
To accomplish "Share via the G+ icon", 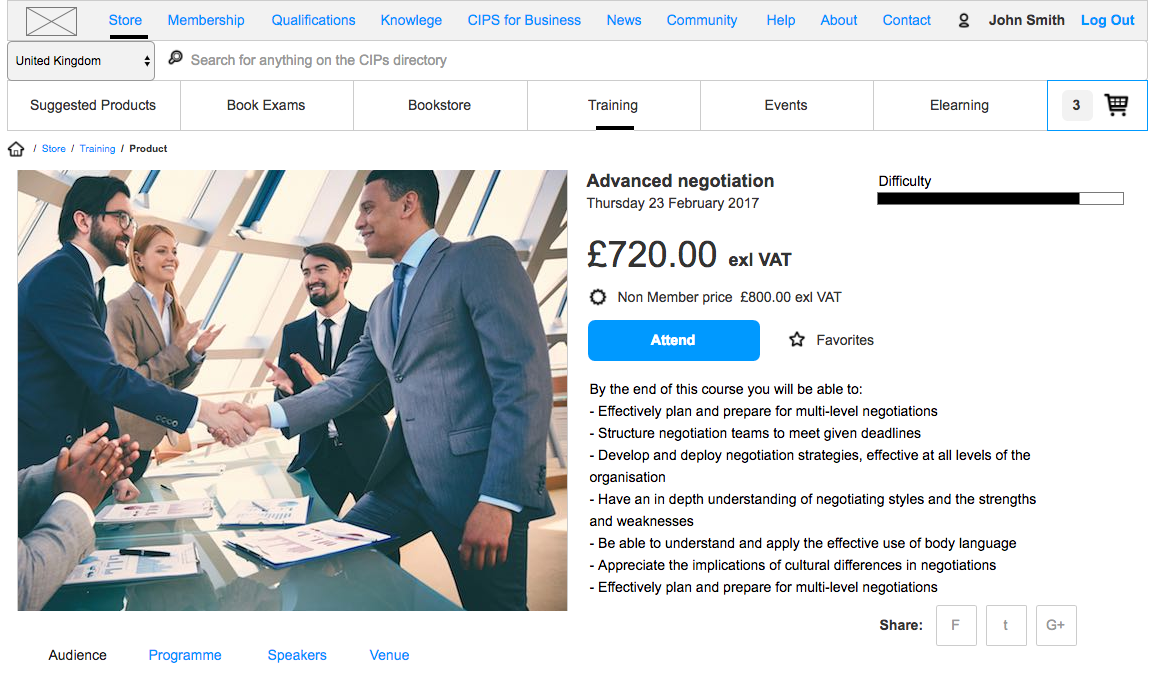I will coord(1056,625).
